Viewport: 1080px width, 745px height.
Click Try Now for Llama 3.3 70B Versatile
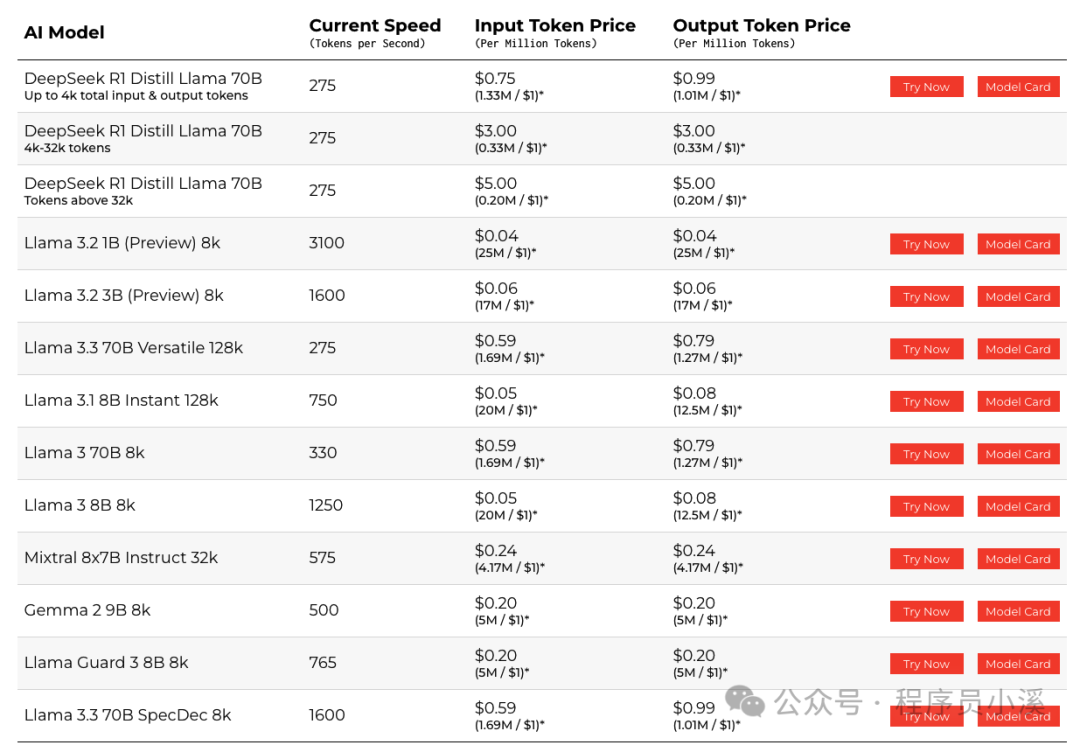pyautogui.click(x=926, y=349)
